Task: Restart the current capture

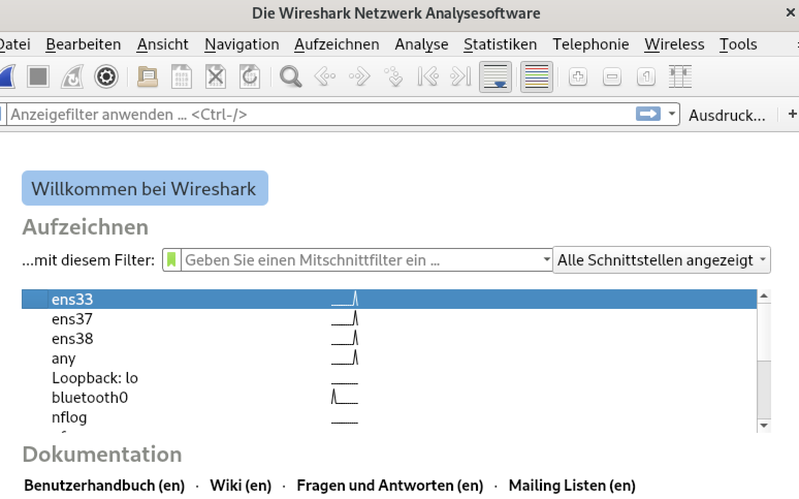Action: [72, 77]
